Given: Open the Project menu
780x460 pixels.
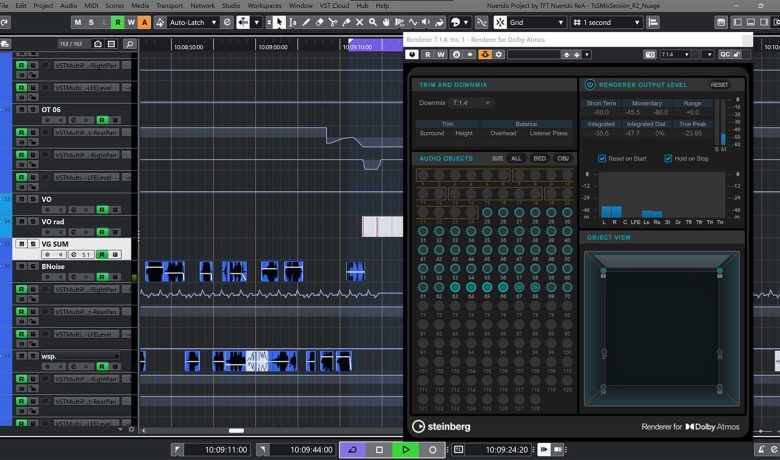Looking at the screenshot, I should click(x=43, y=5).
